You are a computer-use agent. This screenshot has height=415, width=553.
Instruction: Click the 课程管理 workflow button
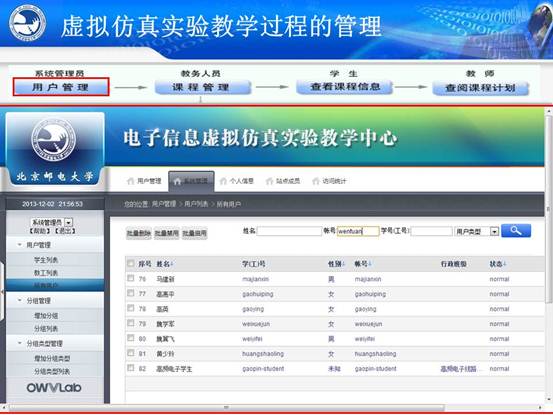click(x=203, y=87)
